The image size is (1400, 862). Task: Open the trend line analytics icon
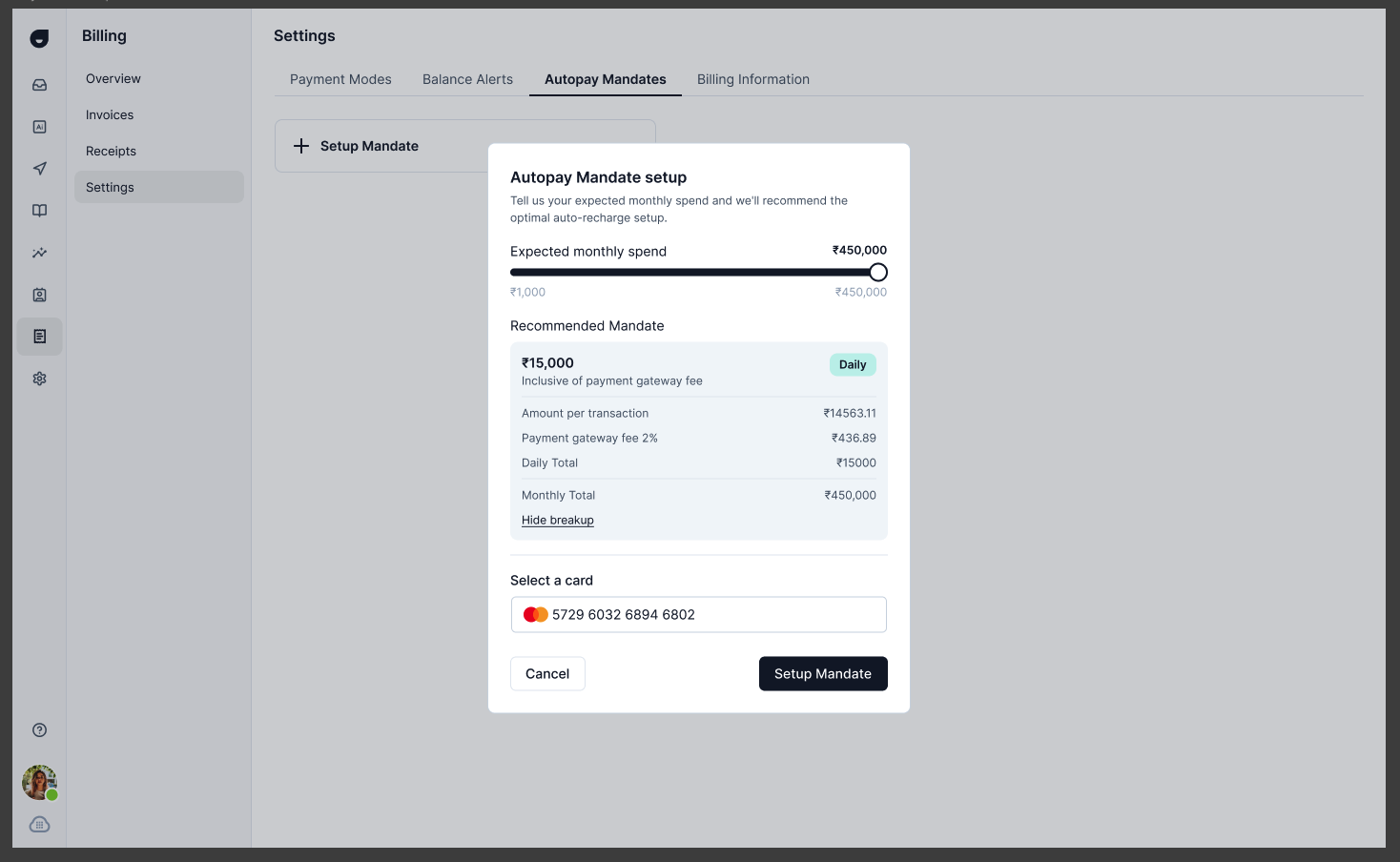click(39, 253)
